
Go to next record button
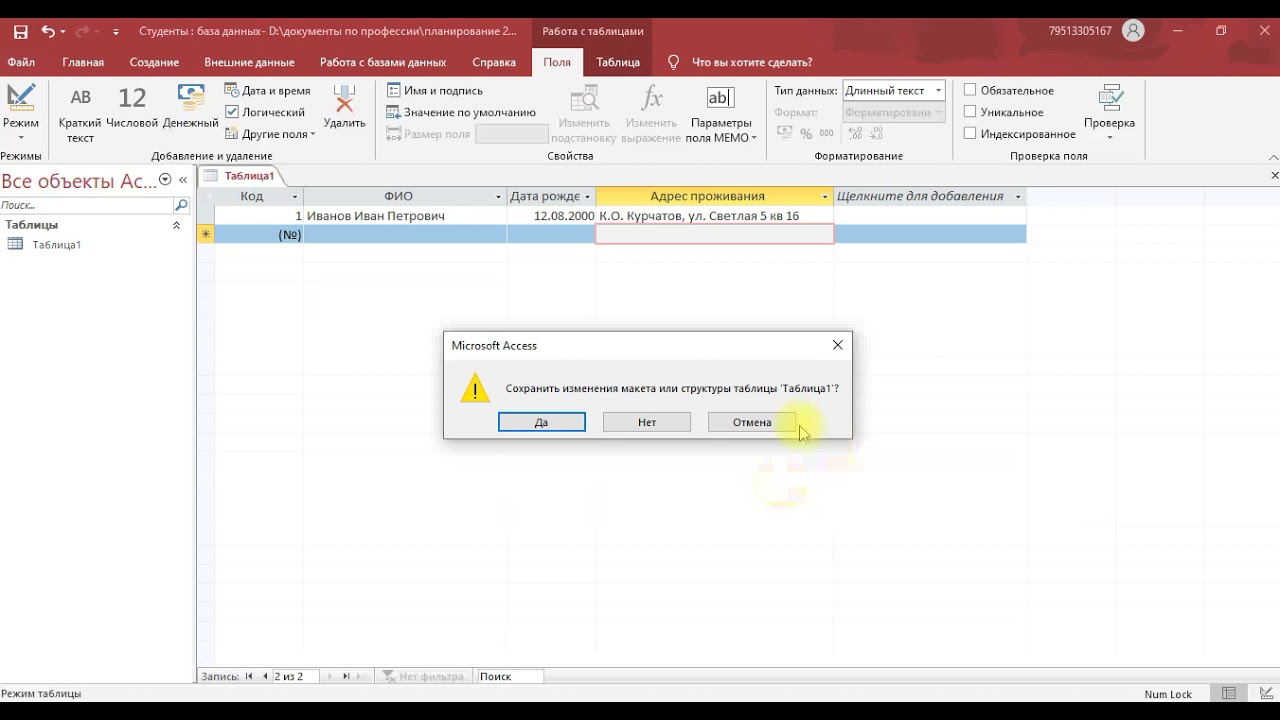[x=330, y=677]
